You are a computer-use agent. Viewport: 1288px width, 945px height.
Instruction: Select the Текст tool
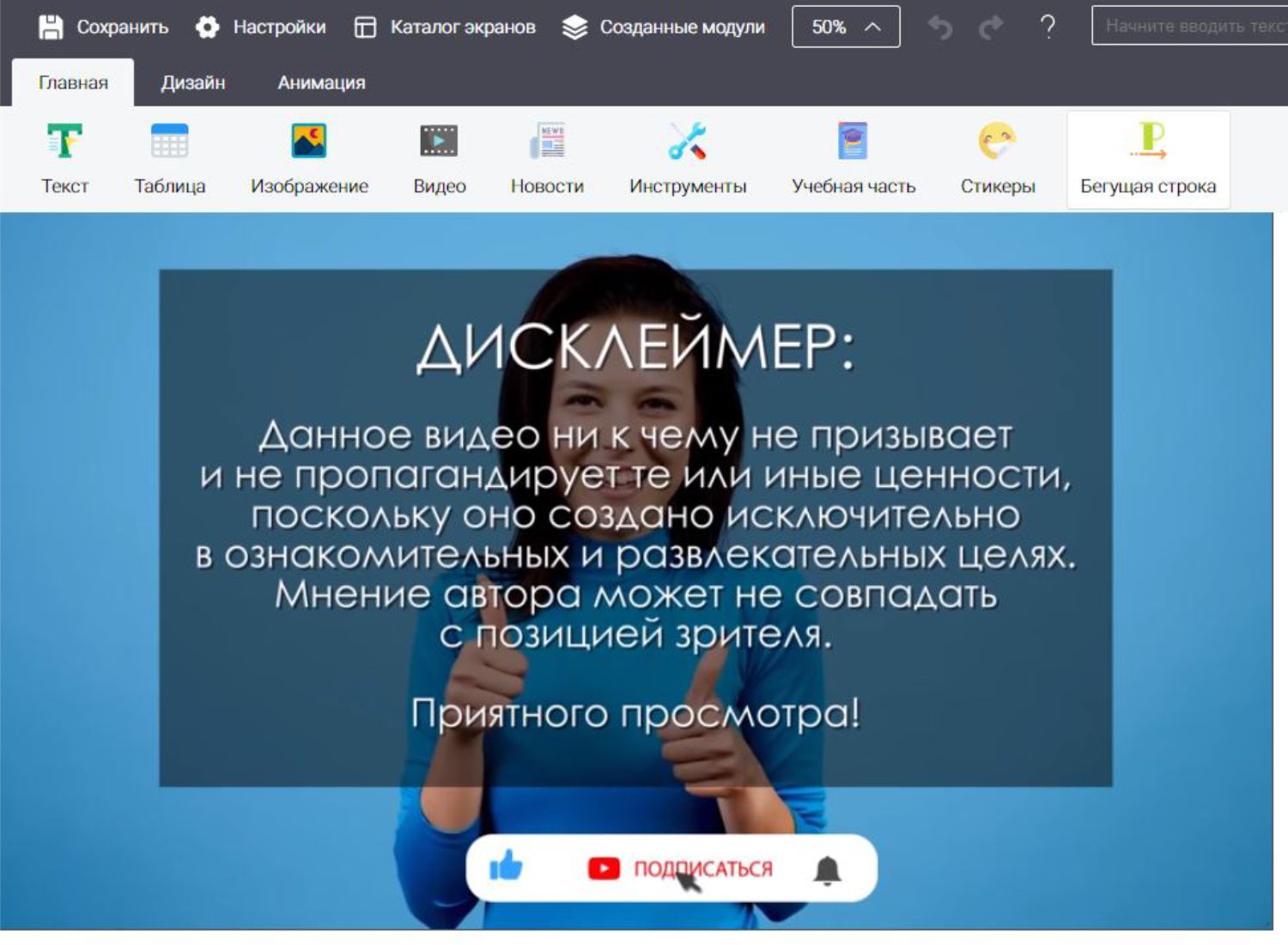pos(64,159)
